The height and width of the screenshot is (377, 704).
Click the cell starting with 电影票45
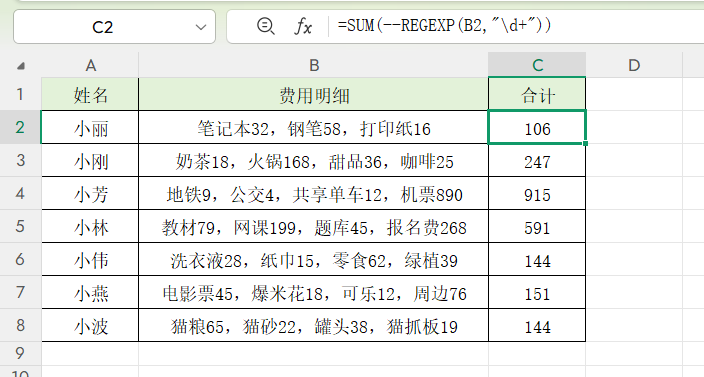point(313,292)
